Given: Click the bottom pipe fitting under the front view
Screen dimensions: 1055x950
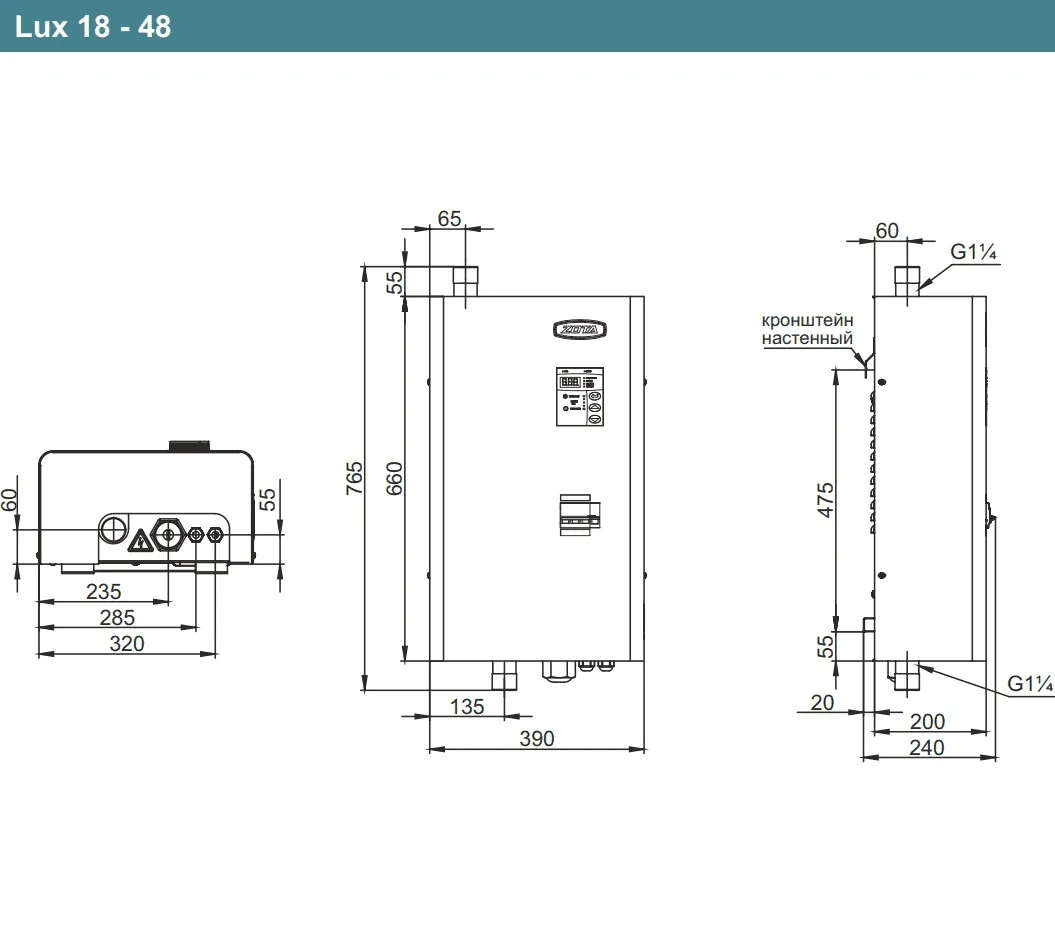Looking at the screenshot, I should [504, 675].
